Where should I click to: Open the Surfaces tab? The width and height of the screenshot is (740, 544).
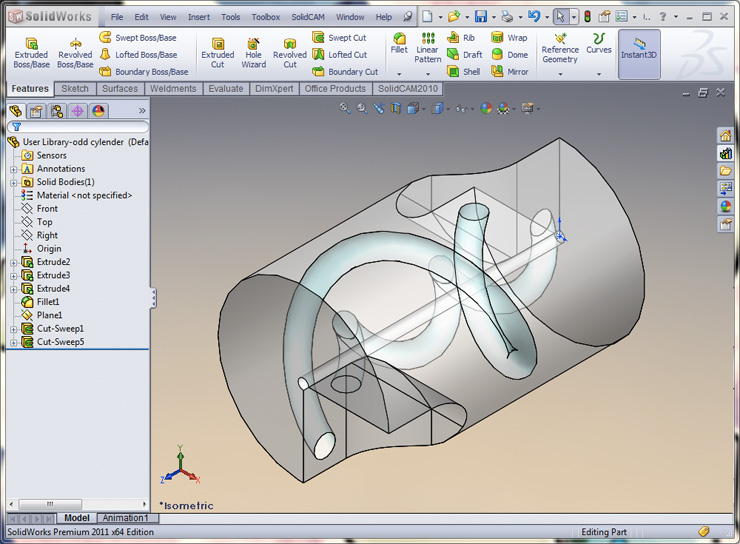[120, 89]
